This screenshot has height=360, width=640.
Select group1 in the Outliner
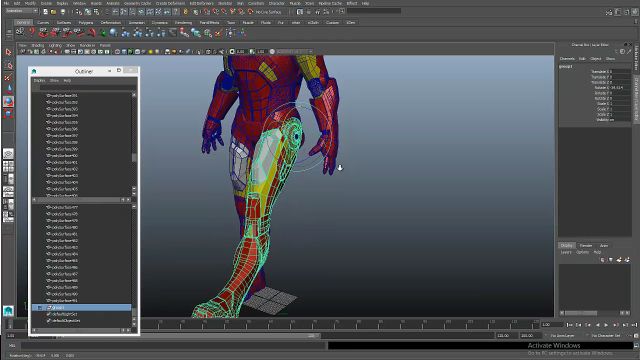(82, 308)
